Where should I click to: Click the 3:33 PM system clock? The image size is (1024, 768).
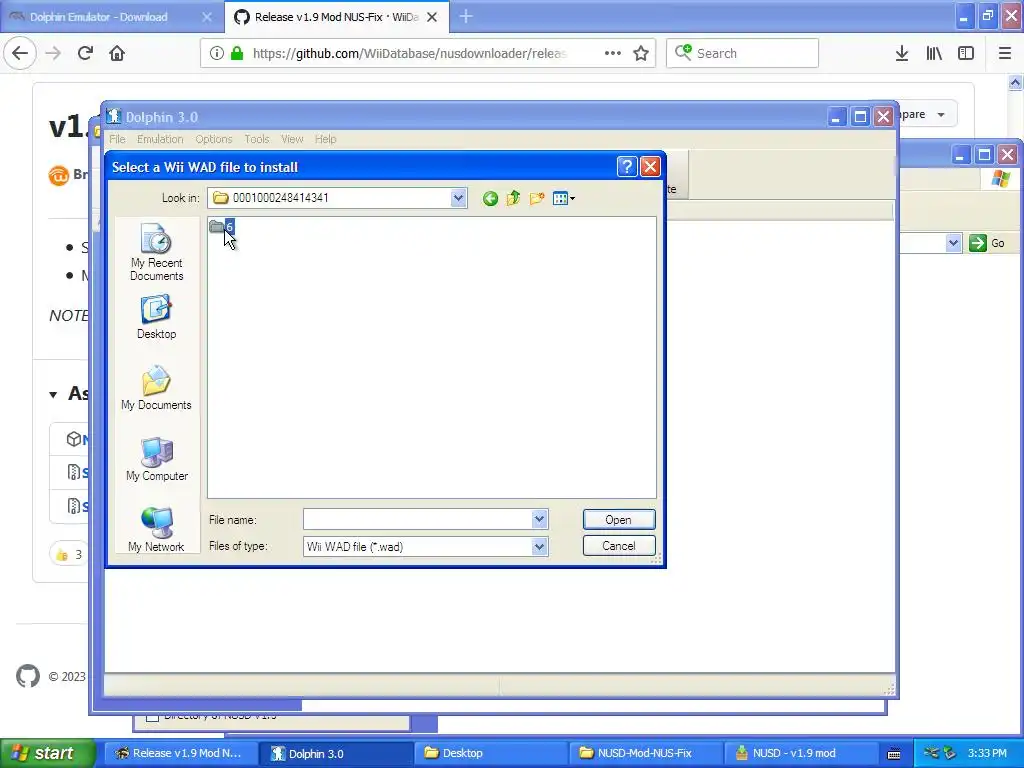click(x=987, y=753)
